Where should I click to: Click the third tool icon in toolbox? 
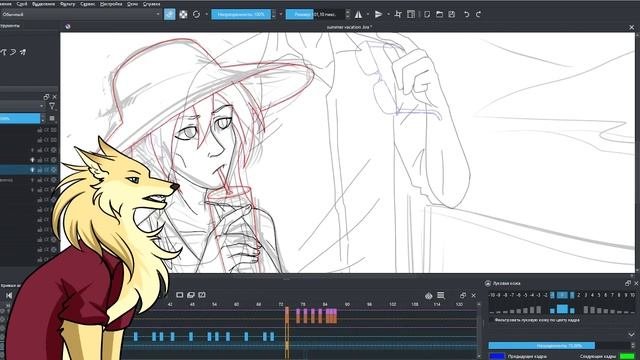coord(23,52)
